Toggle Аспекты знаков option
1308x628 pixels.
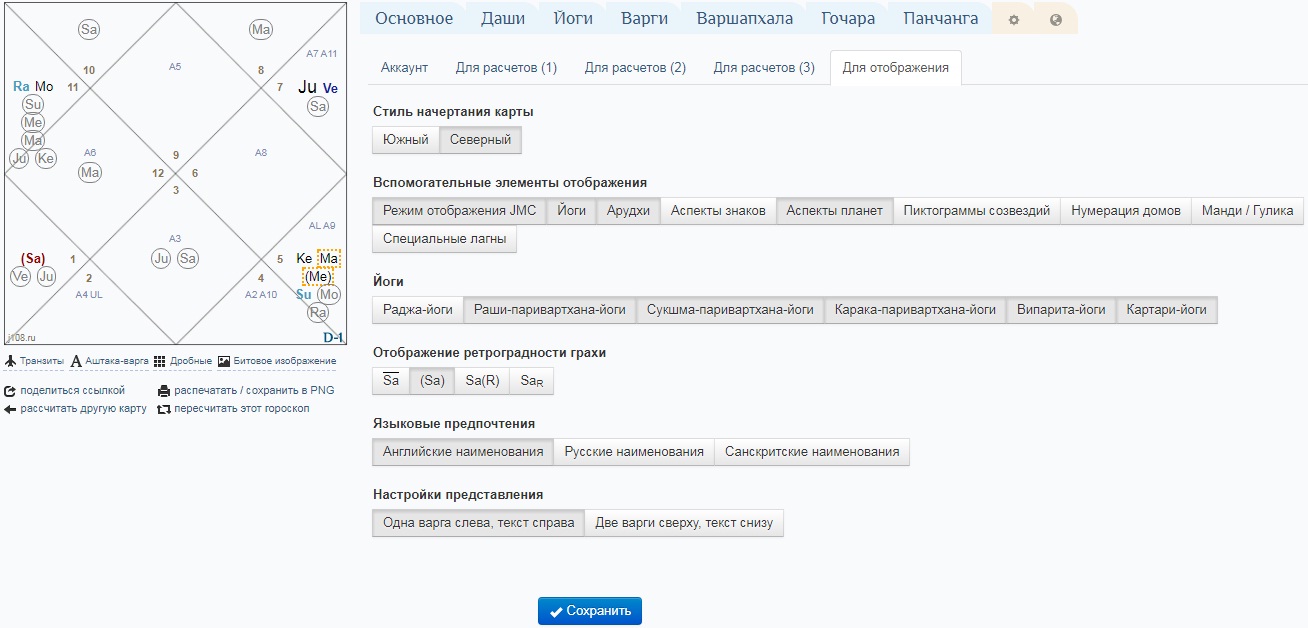coord(718,211)
